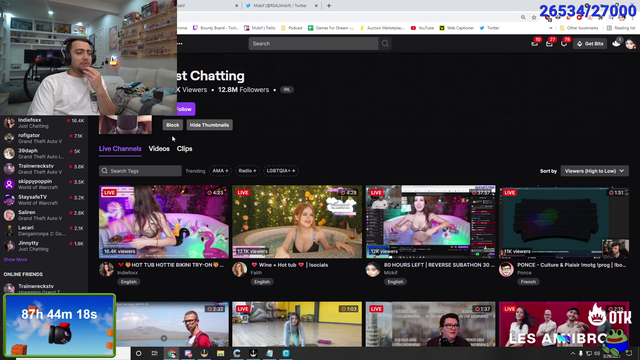Viewport: 640px width, 360px height.
Task: Click the Twitch search field
Action: [x=313, y=44]
